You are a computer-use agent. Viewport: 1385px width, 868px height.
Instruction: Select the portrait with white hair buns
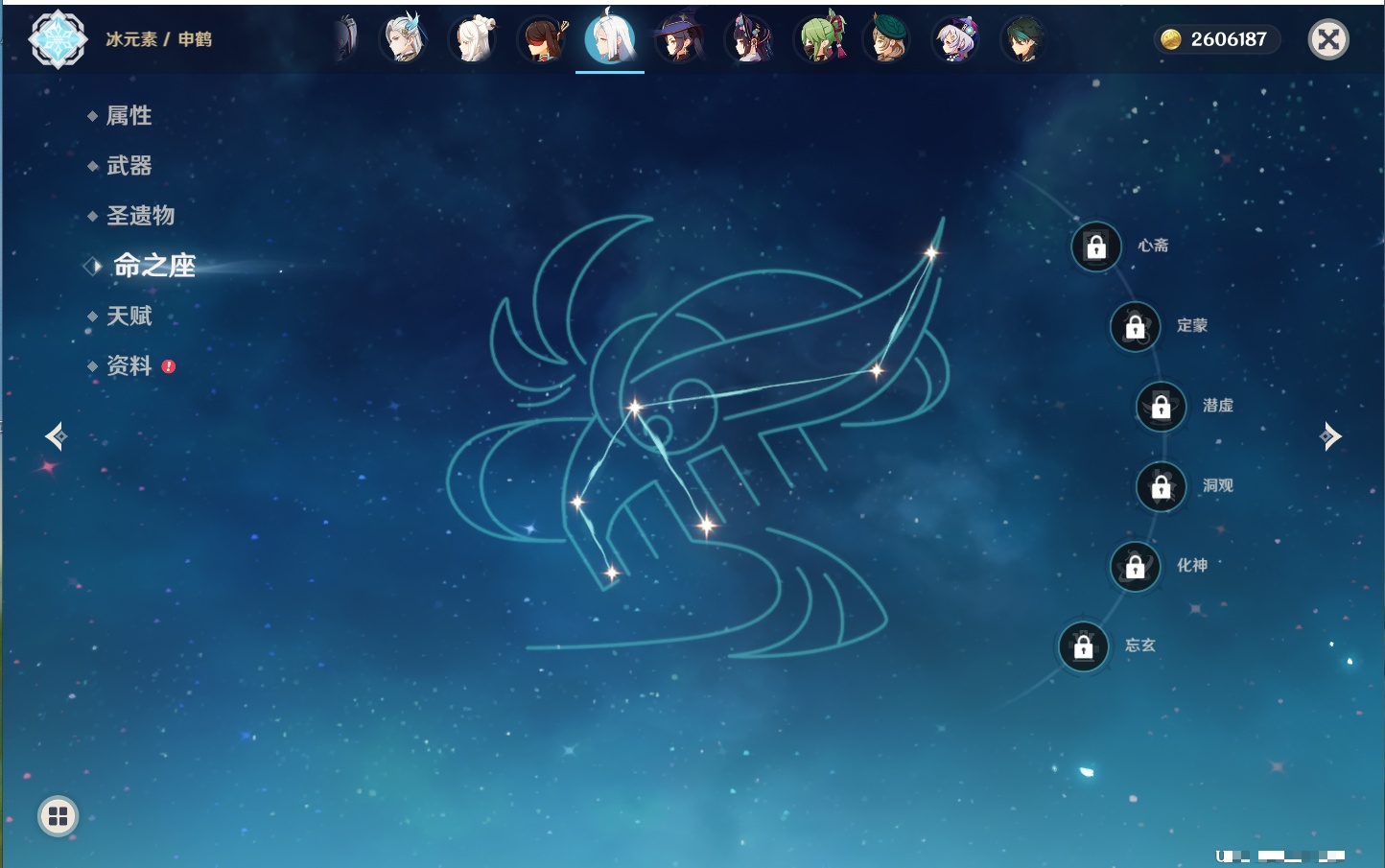474,39
